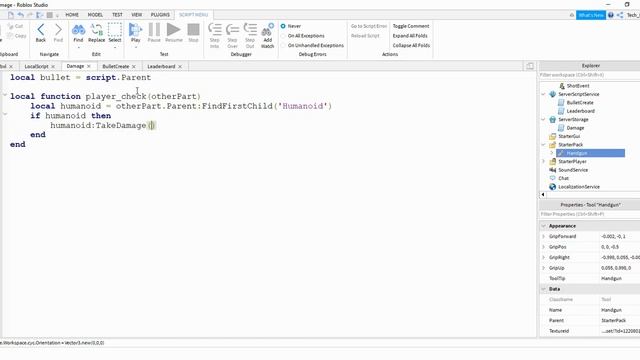
Task: Click the undo arrow in quick access bar
Action: pyautogui.click(x=20, y=15)
